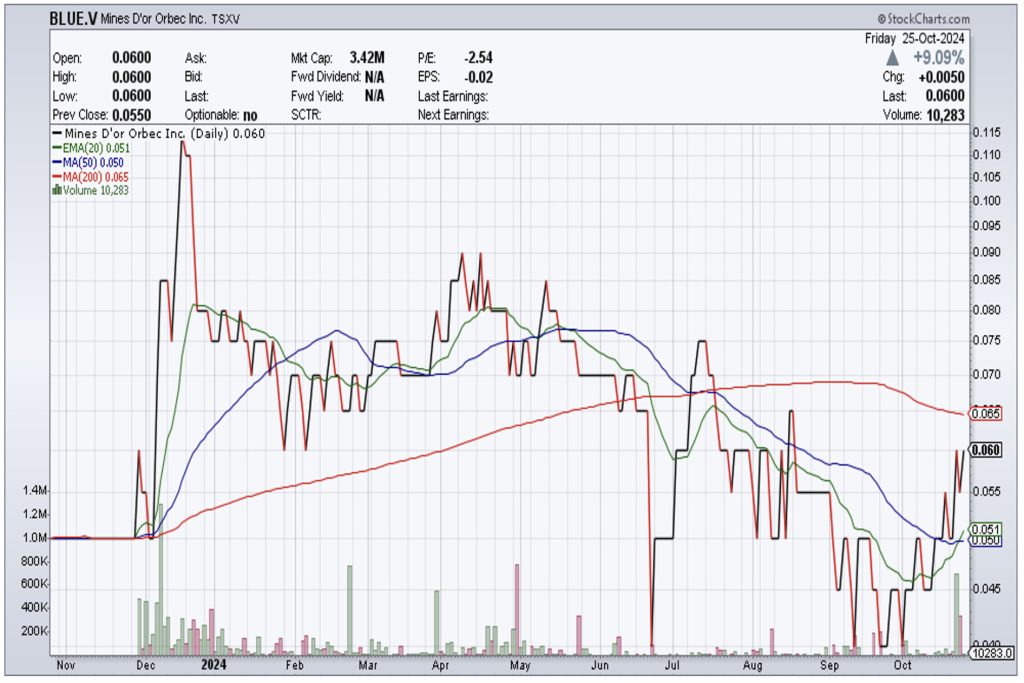Select the MA(50) legend entry

[x=89, y=161]
